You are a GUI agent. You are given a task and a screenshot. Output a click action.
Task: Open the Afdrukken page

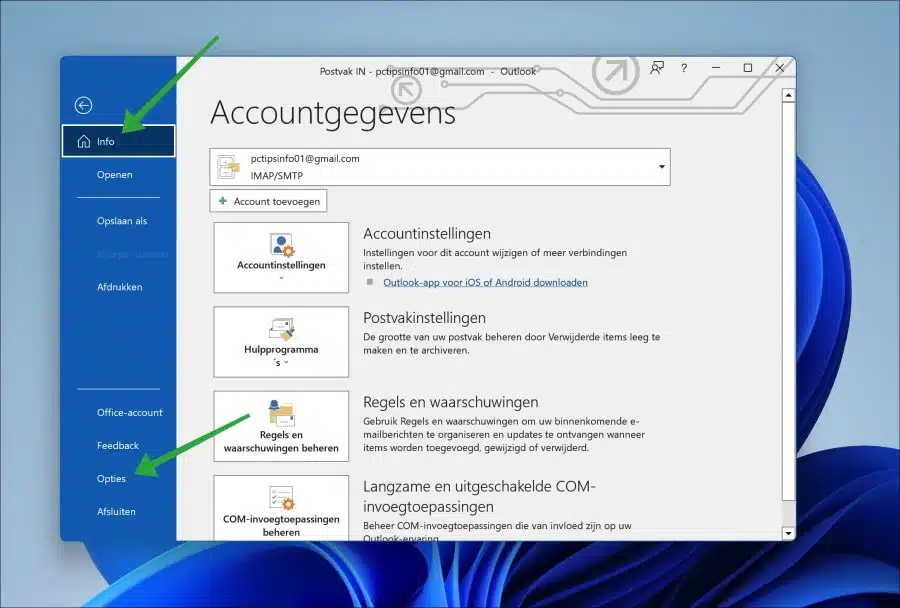(x=119, y=287)
